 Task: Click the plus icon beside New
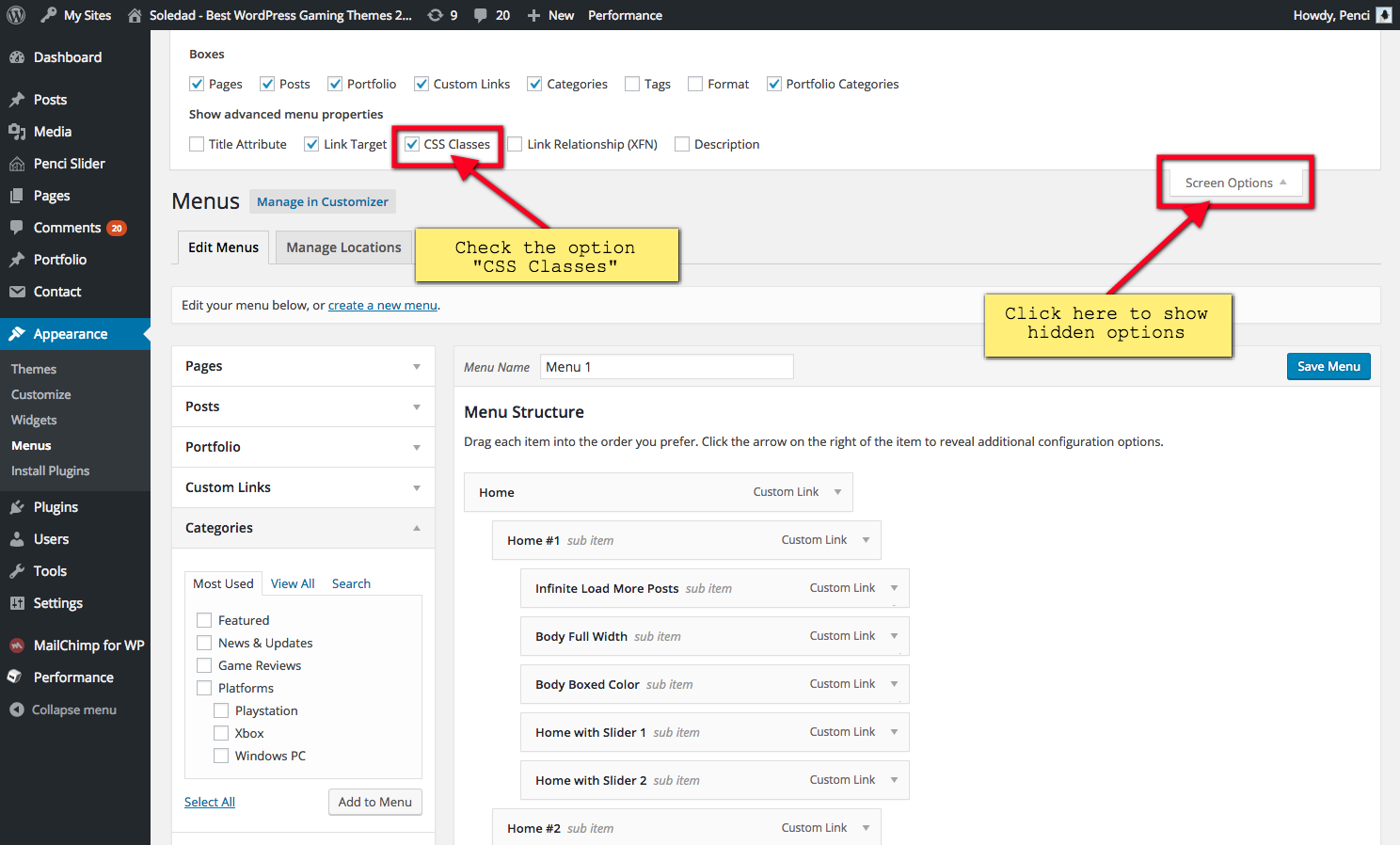pyautogui.click(x=533, y=15)
